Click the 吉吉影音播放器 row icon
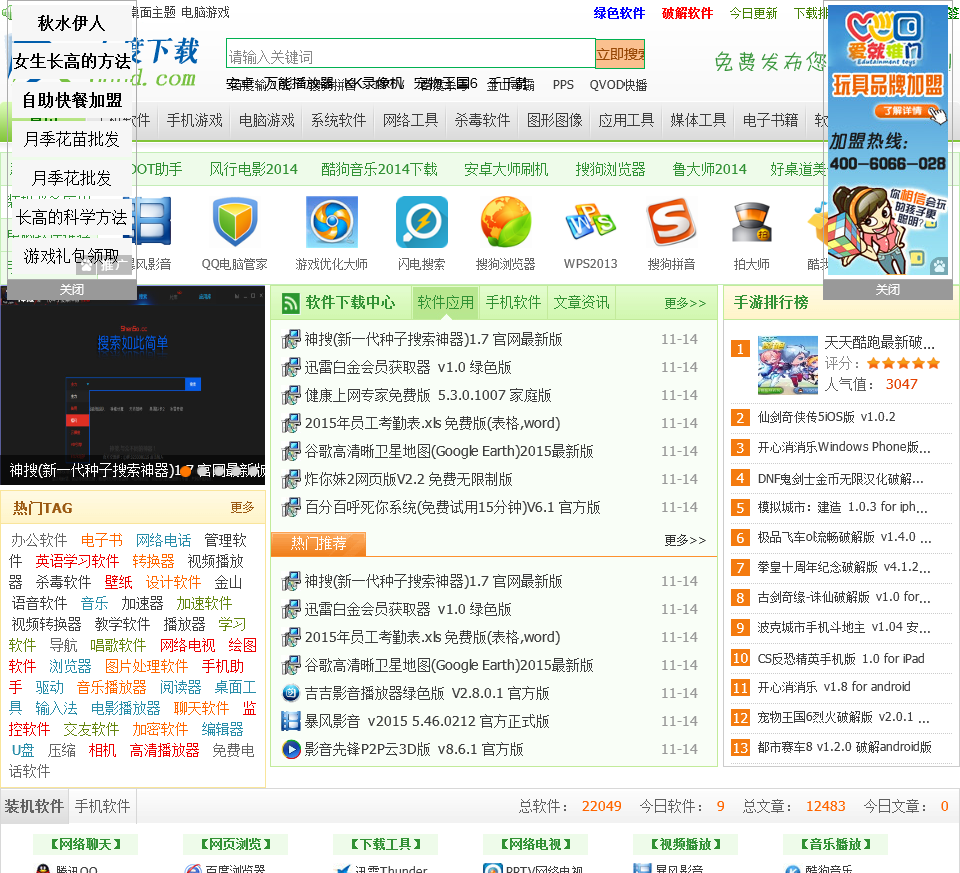The width and height of the screenshot is (960, 873). pyautogui.click(x=291, y=693)
